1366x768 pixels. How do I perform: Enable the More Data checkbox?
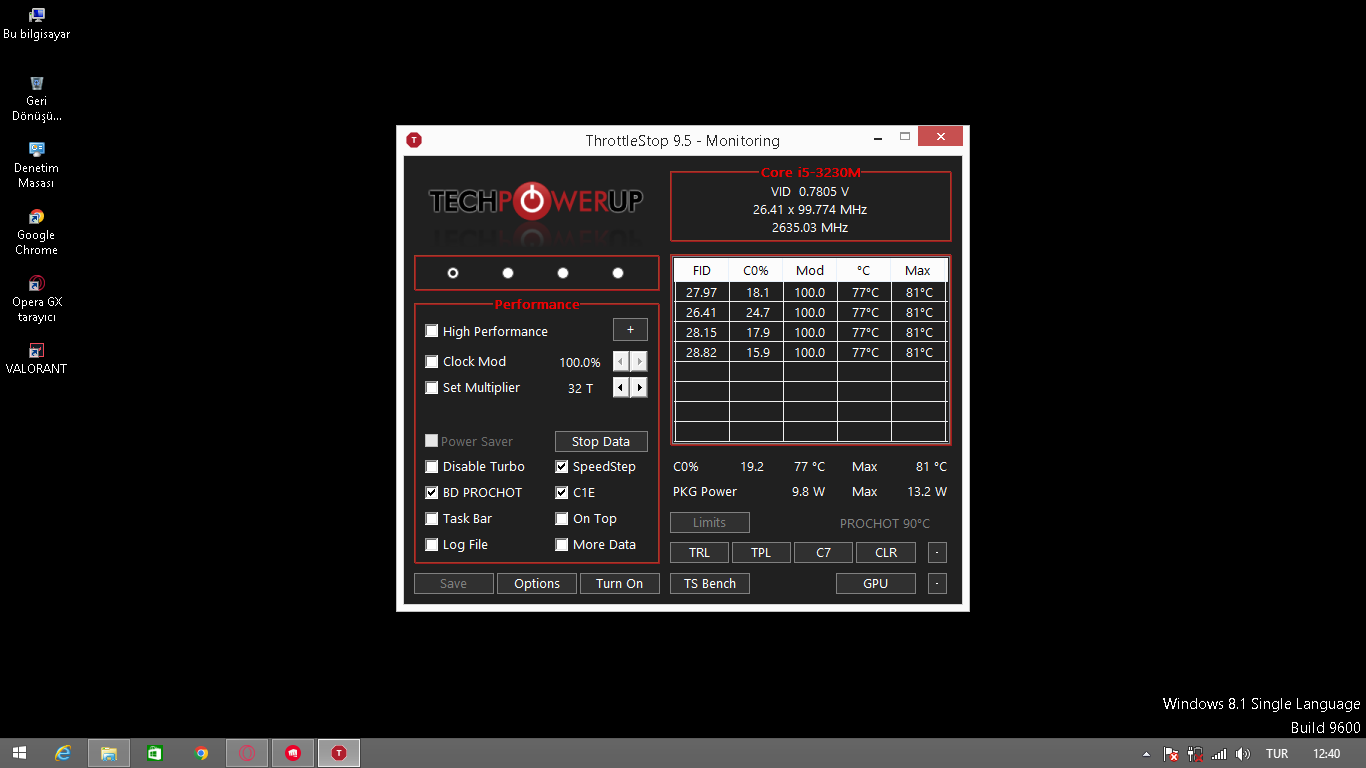point(562,544)
